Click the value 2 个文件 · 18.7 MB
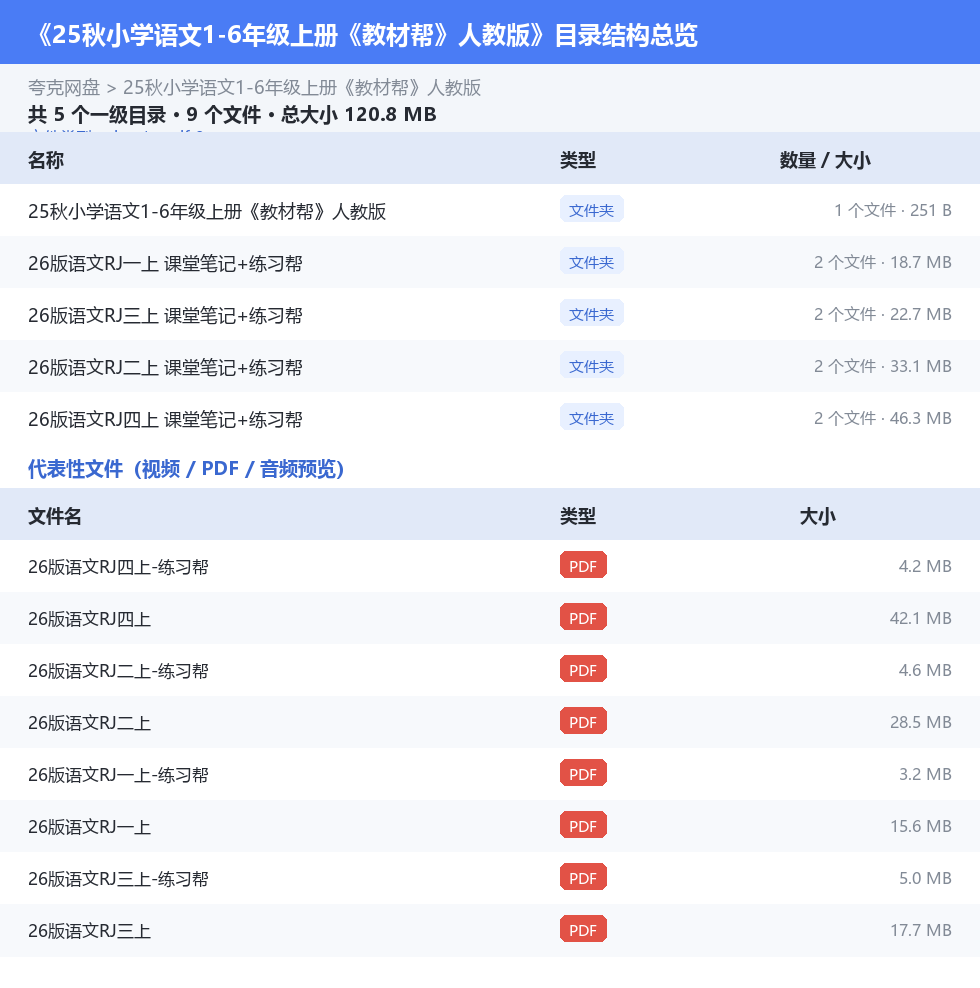This screenshot has width=980, height=988. 883,263
